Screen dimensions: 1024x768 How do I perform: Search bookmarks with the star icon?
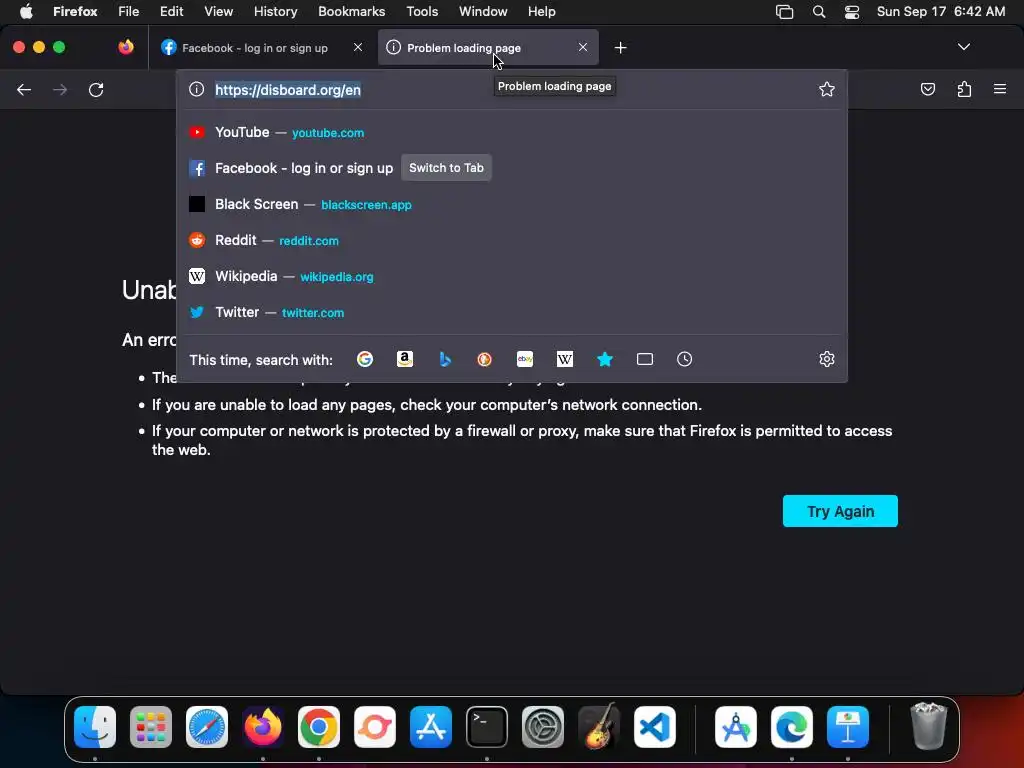605,359
